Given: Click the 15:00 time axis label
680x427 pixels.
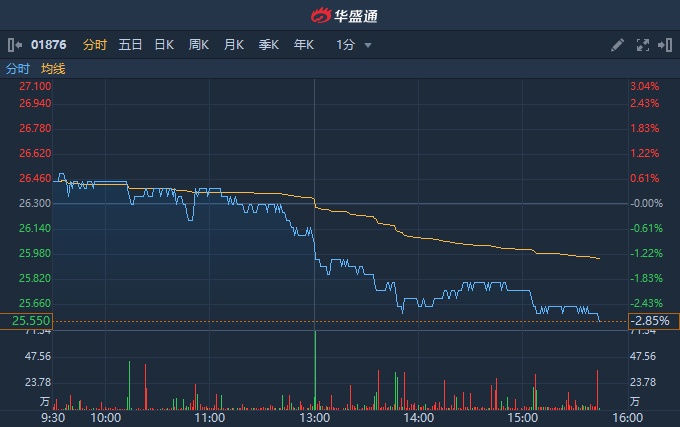Looking at the screenshot, I should 523,418.
